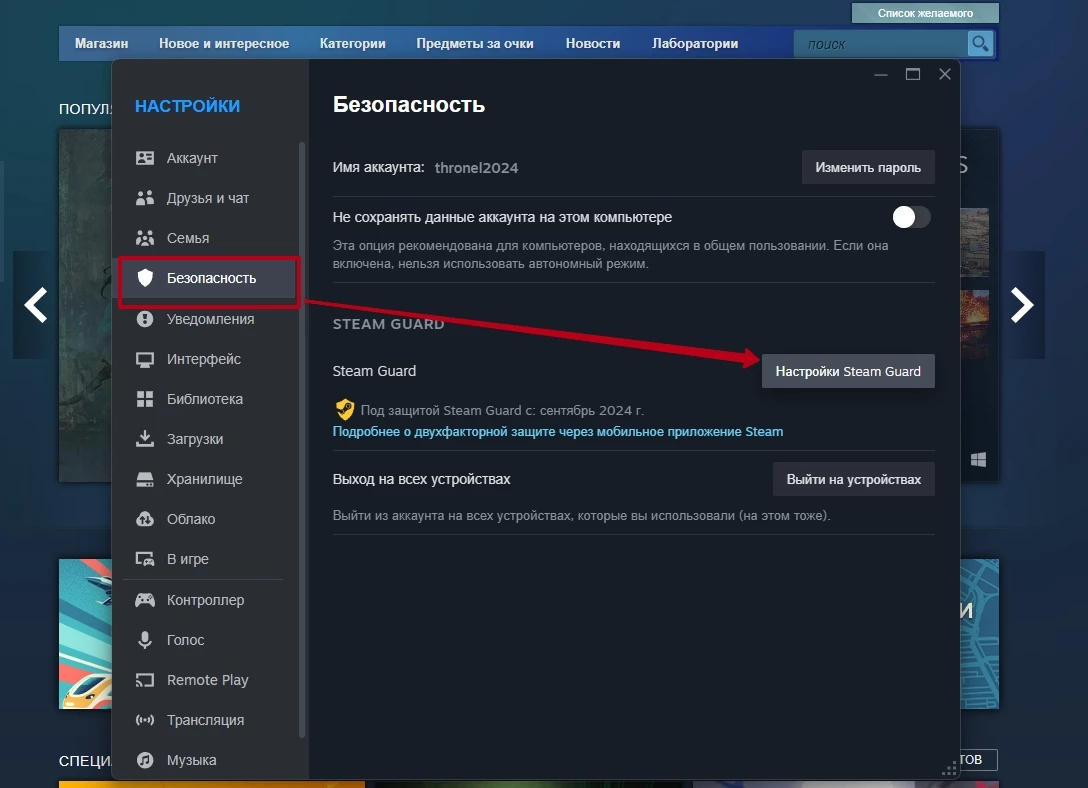Click the Interface monitor icon
Image resolution: width=1088 pixels, height=788 pixels.
click(144, 359)
